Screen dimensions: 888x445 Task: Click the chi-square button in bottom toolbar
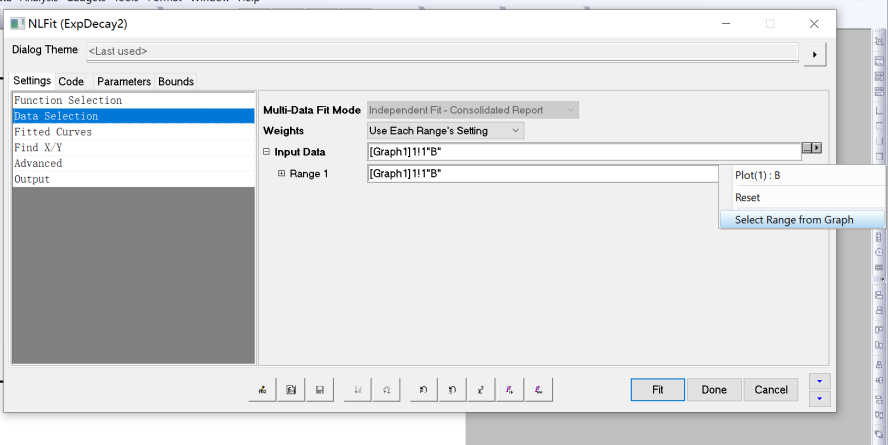(481, 390)
